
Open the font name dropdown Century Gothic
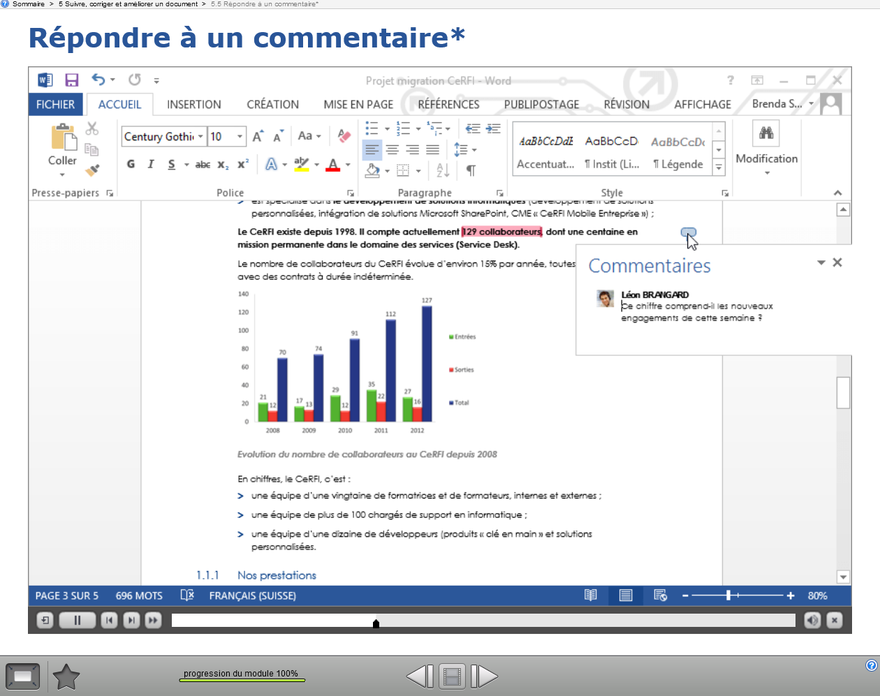[x=201, y=137]
